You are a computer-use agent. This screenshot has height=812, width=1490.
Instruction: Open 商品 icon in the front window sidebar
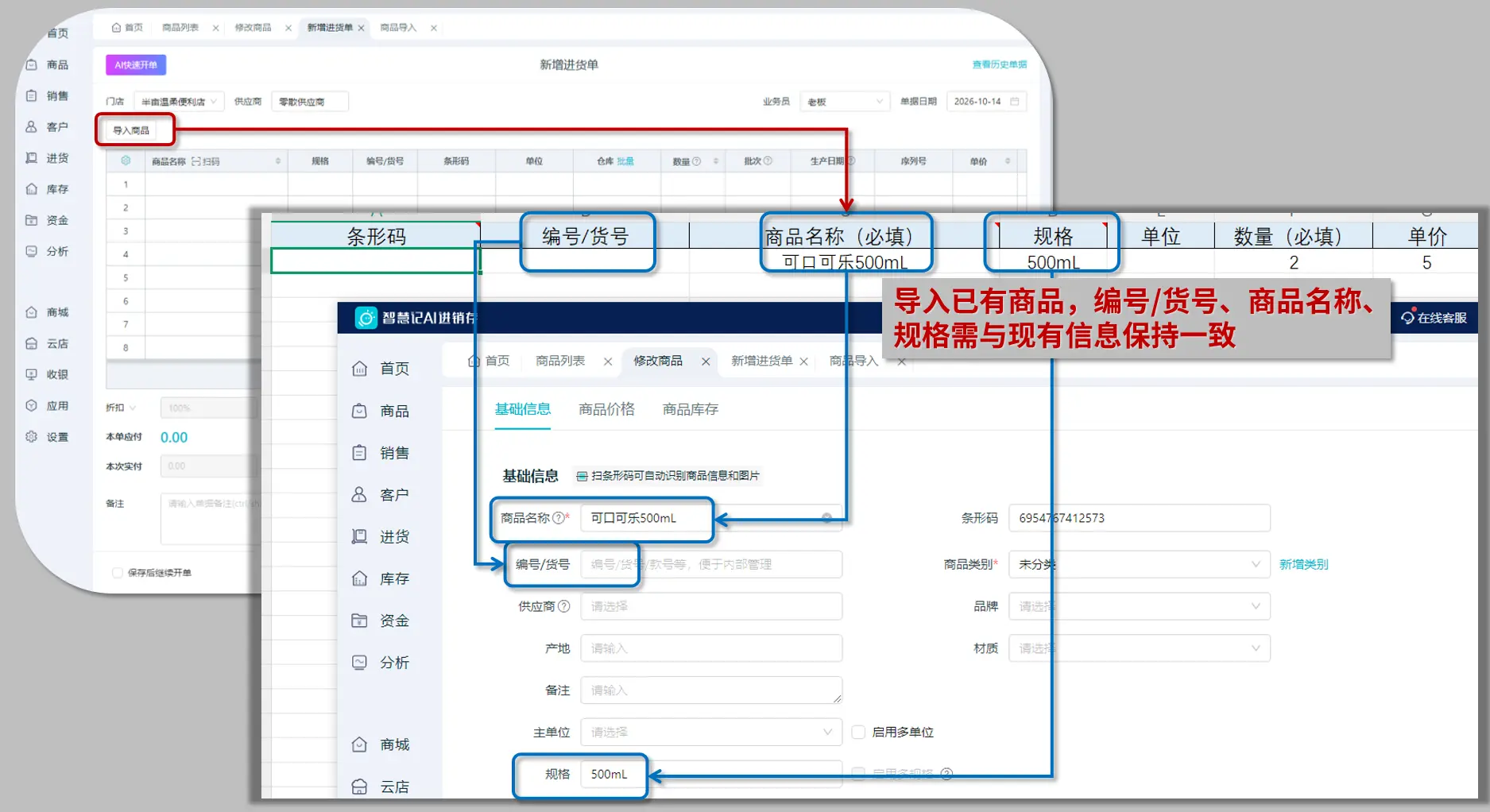(359, 411)
